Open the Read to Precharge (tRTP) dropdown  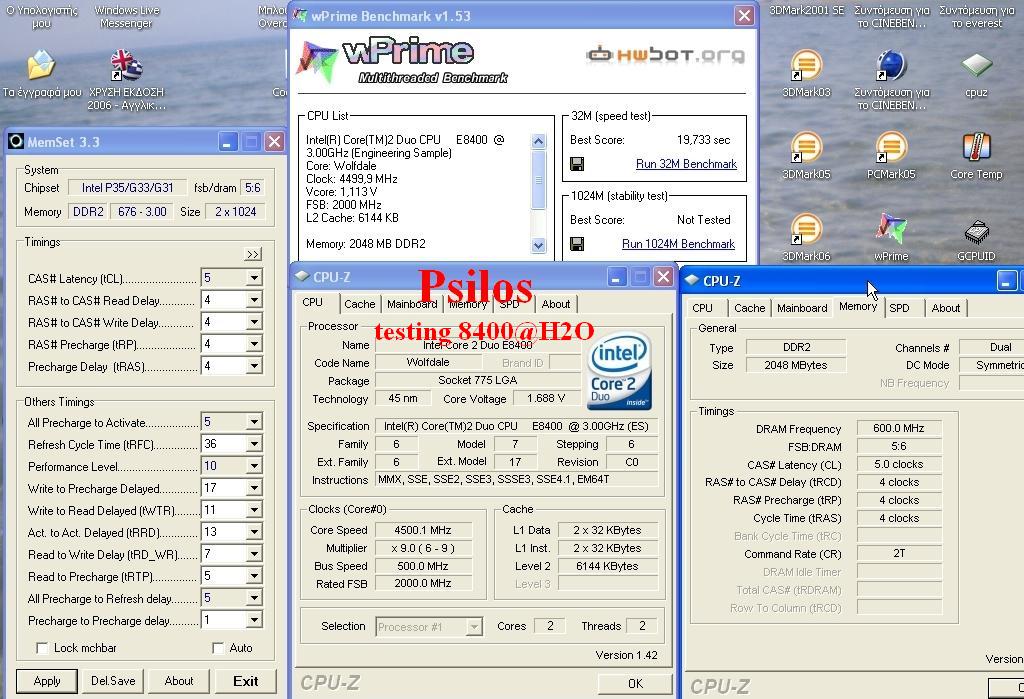coord(254,576)
